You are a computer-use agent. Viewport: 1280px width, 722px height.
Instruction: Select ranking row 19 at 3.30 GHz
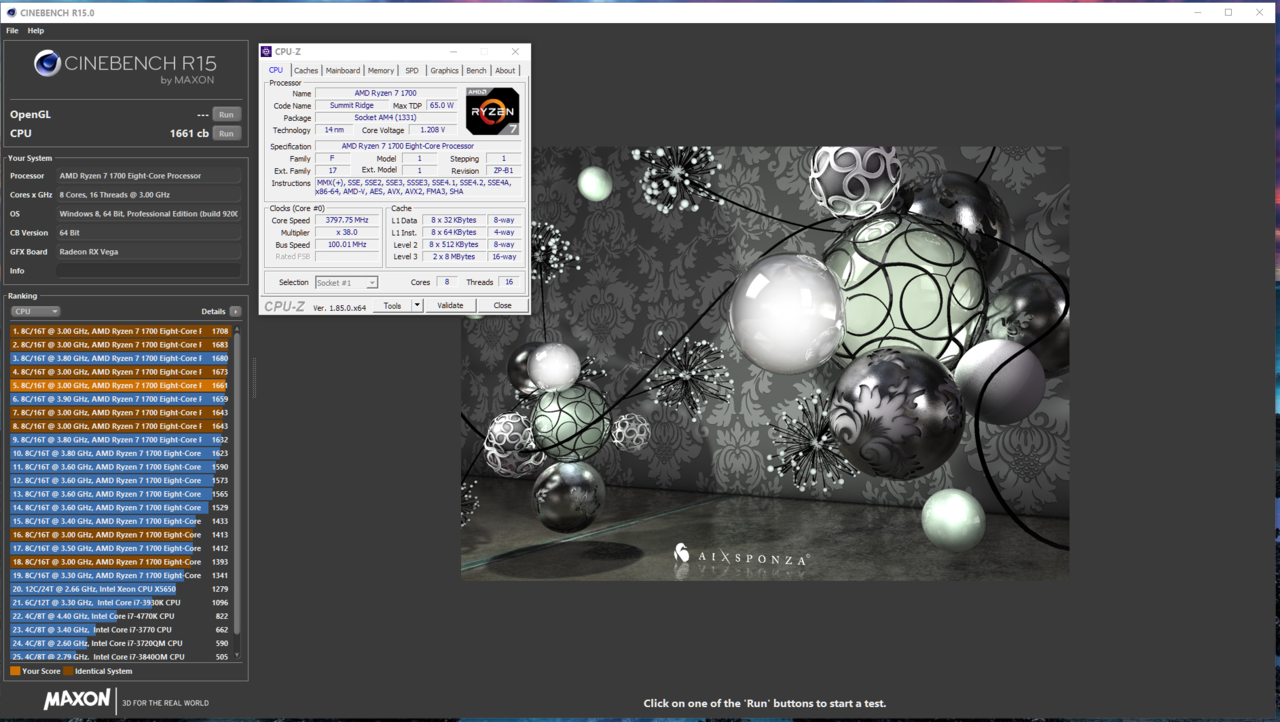point(121,576)
